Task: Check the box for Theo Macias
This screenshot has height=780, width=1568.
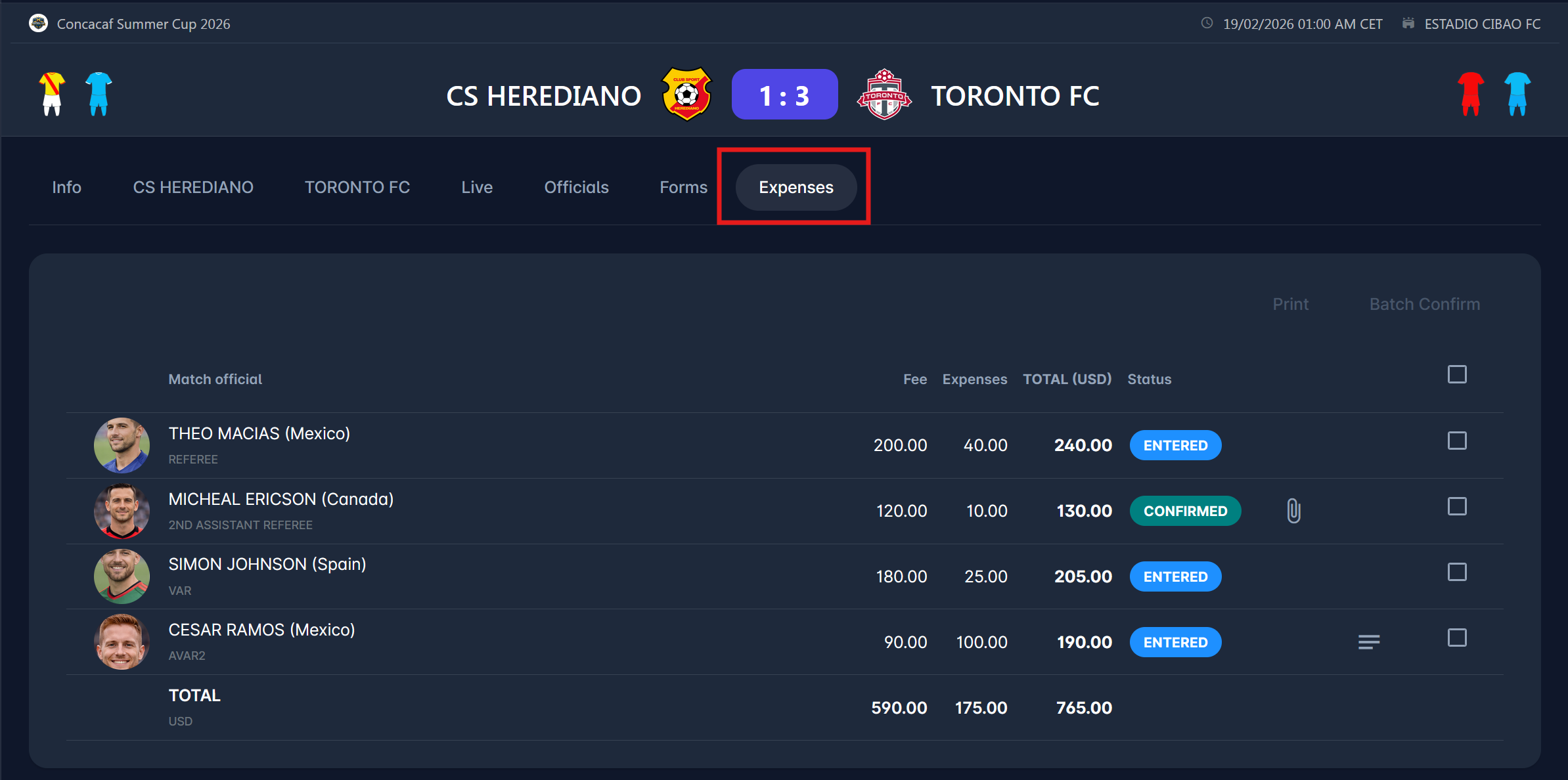Action: (x=1457, y=441)
